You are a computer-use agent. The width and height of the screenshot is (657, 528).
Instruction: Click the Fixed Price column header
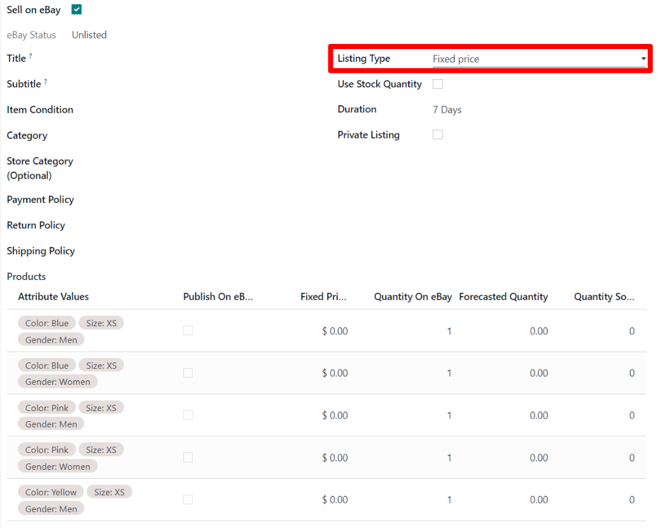323,297
